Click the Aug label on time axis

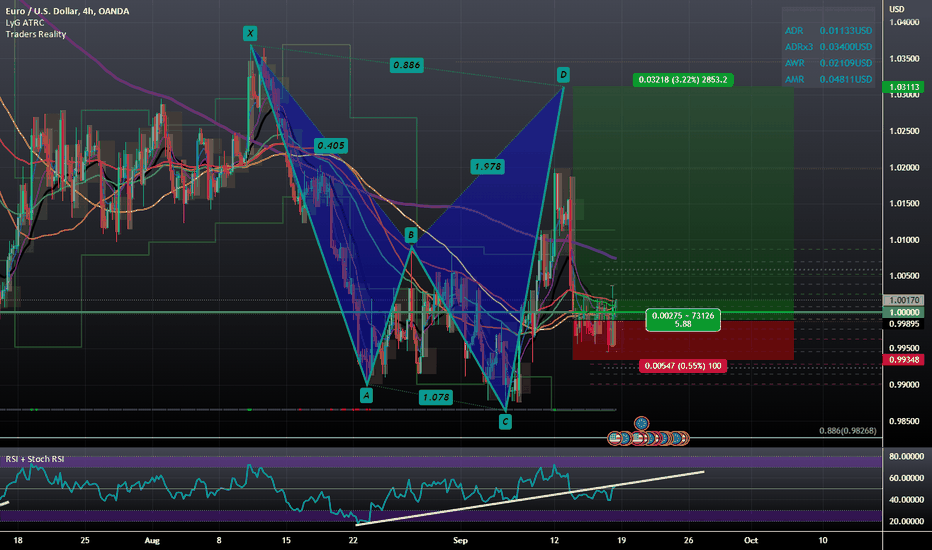[x=152, y=540]
